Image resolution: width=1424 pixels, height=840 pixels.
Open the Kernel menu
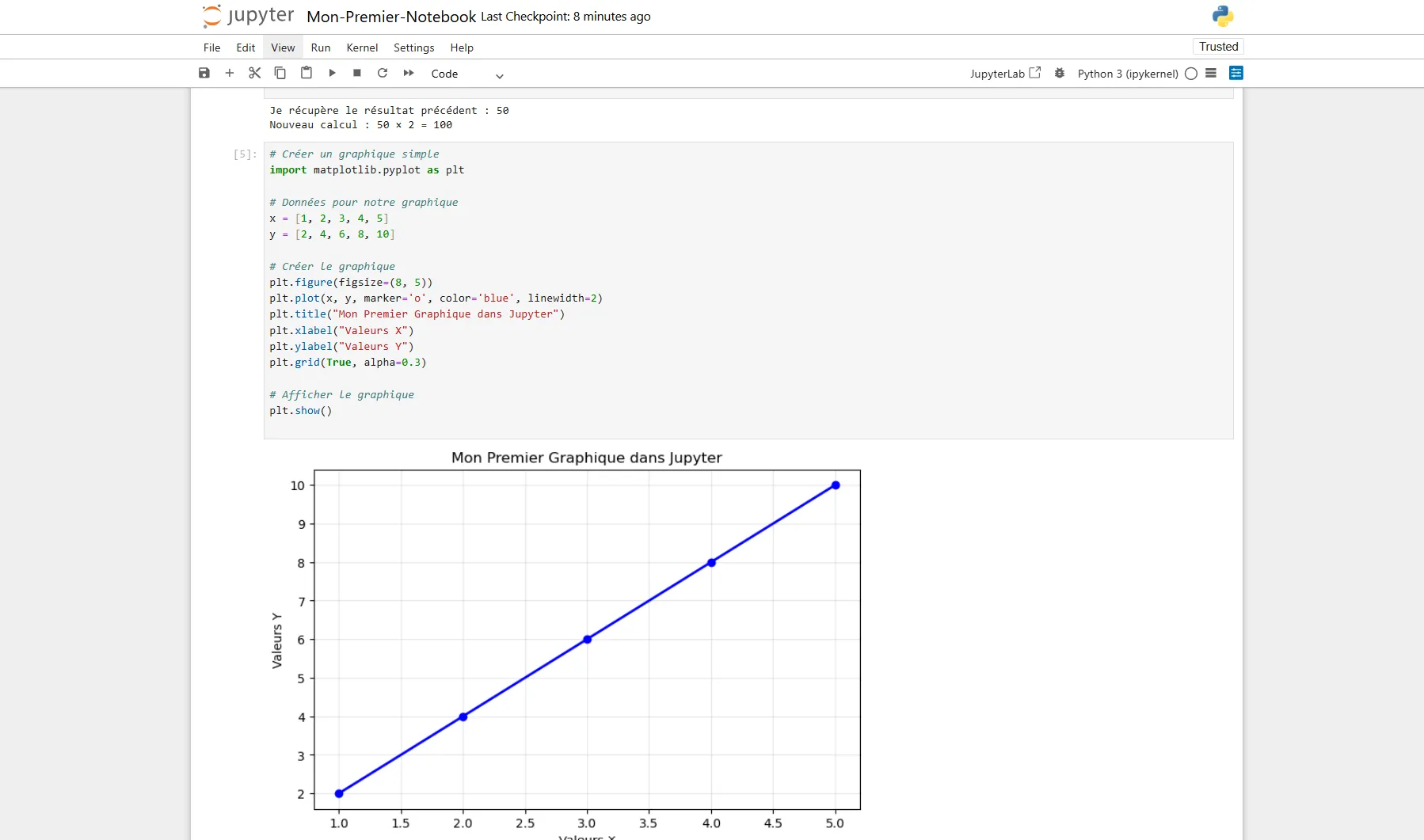362,48
